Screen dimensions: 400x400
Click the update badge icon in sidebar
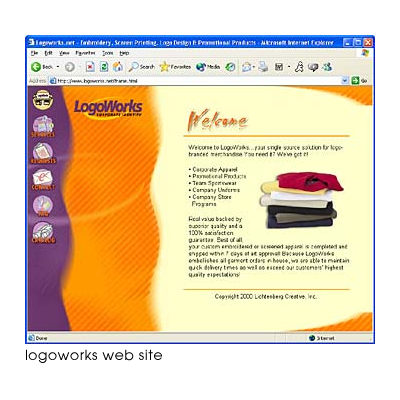[43, 100]
